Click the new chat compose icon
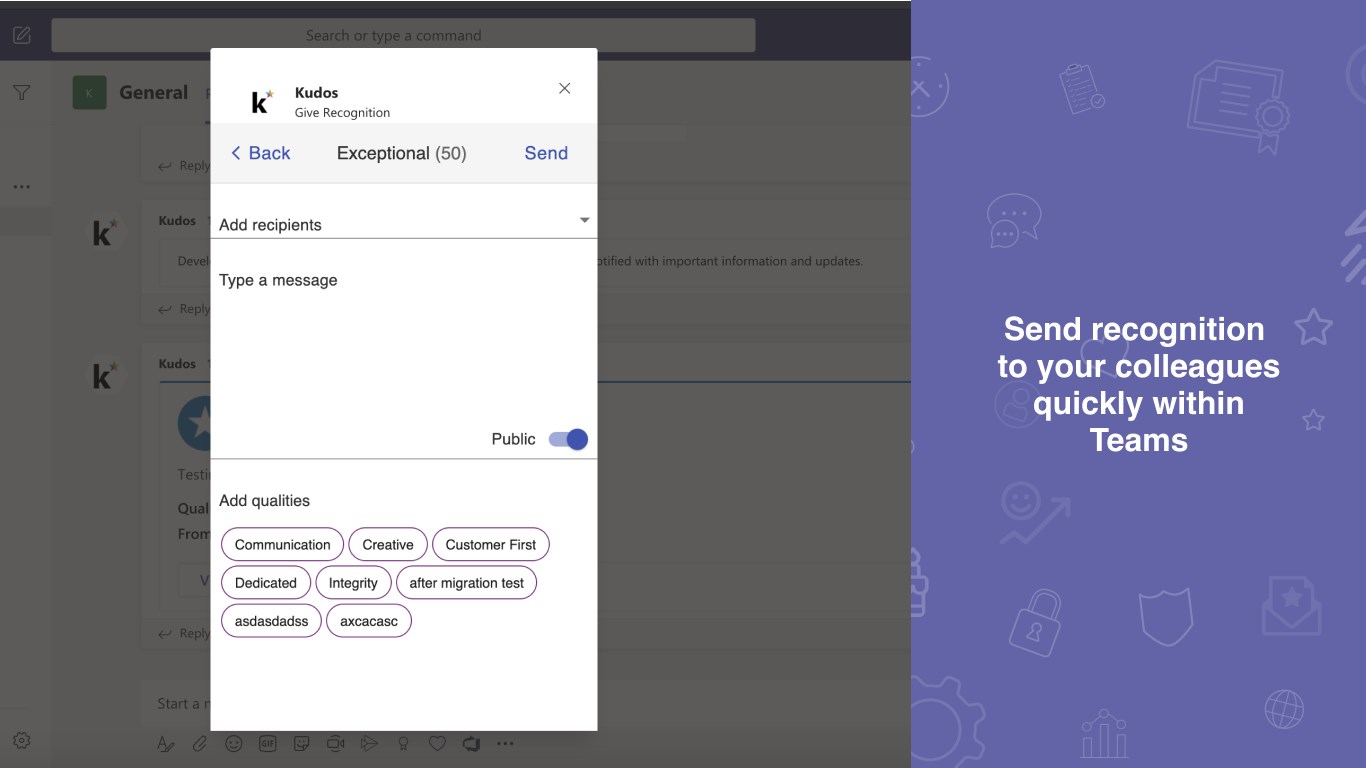1366x768 pixels. [22, 35]
